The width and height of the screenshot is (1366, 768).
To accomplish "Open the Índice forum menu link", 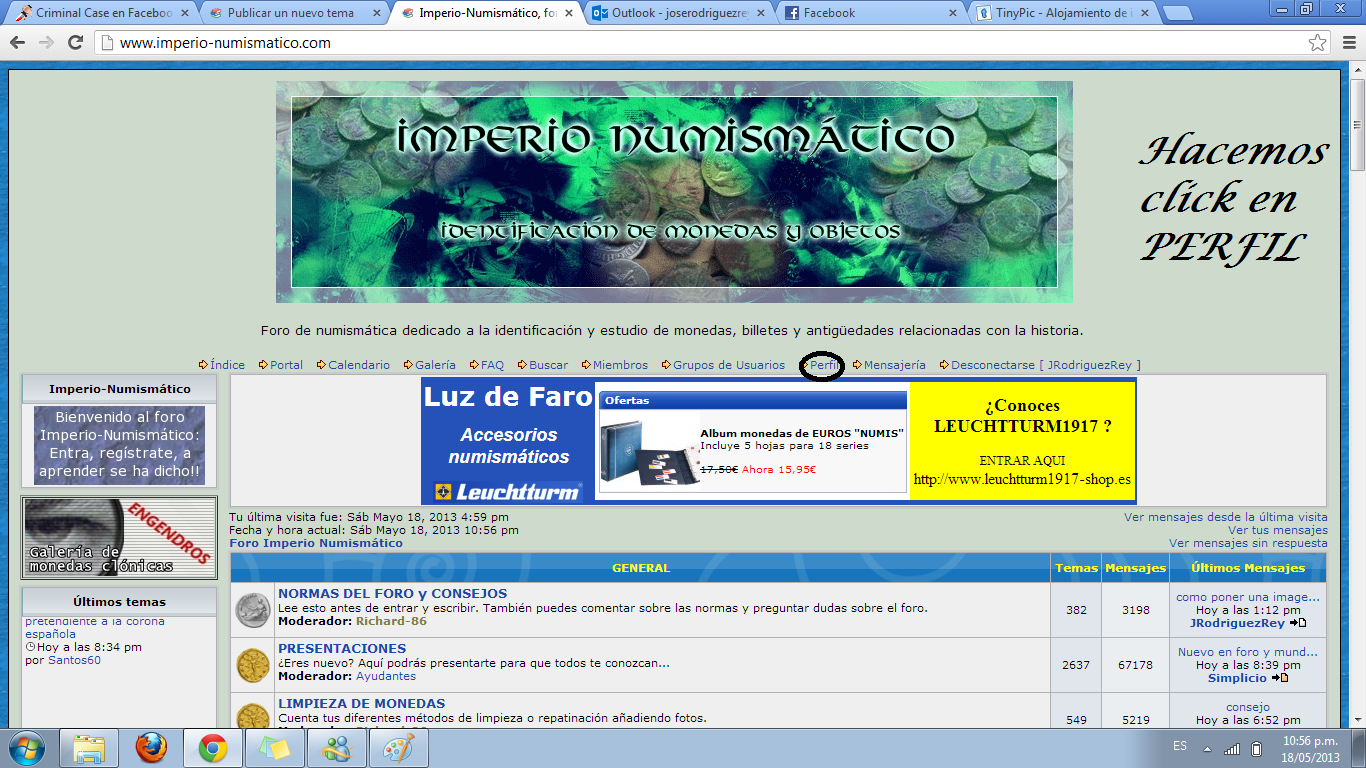I will [227, 365].
